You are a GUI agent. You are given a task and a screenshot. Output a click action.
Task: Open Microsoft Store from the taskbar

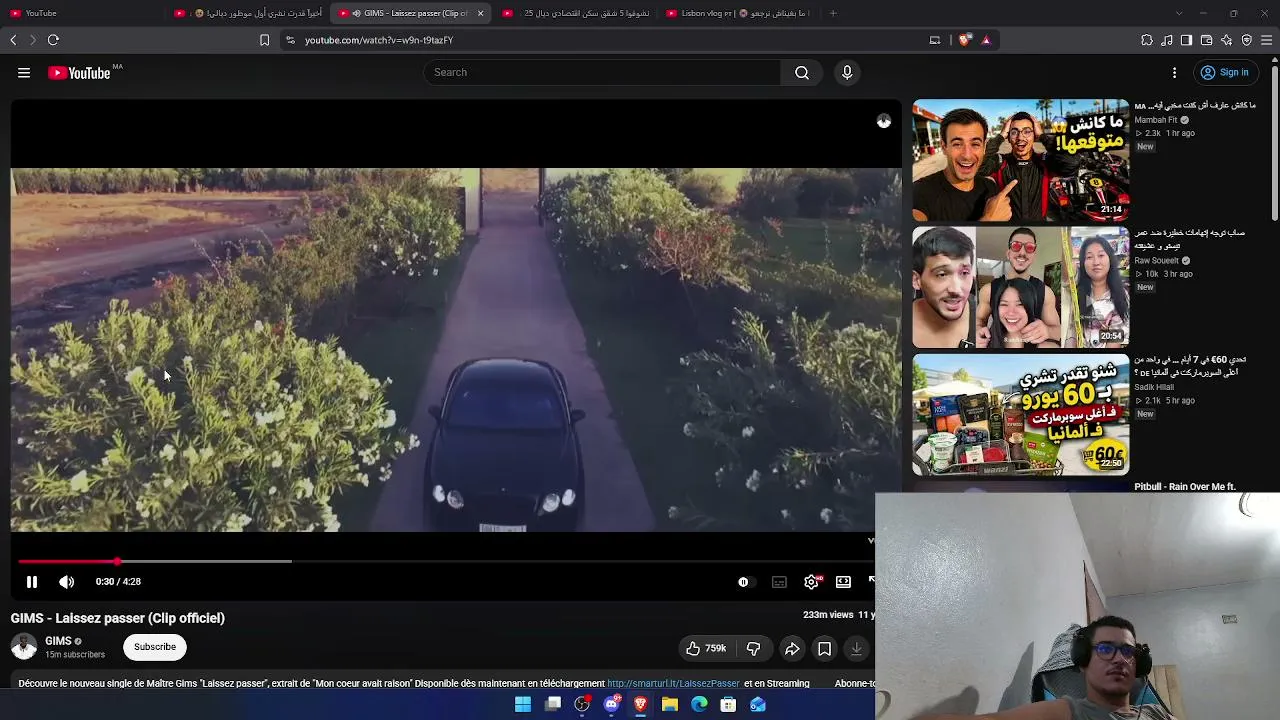tap(729, 704)
